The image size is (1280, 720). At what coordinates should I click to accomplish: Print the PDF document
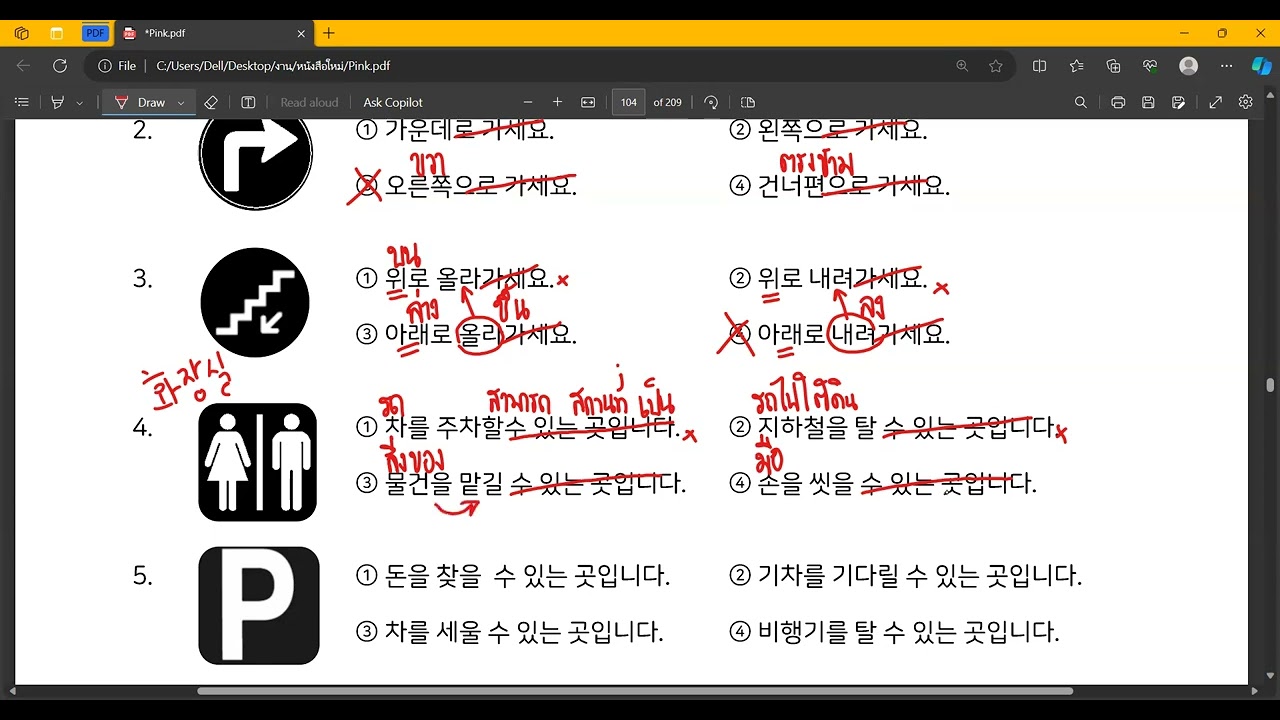tap(1118, 102)
